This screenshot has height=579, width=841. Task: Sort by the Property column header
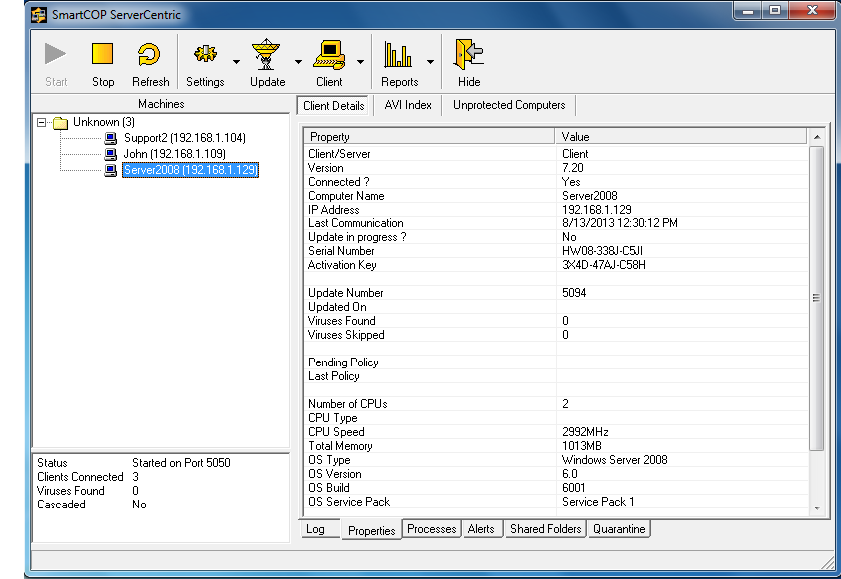[x=429, y=137]
